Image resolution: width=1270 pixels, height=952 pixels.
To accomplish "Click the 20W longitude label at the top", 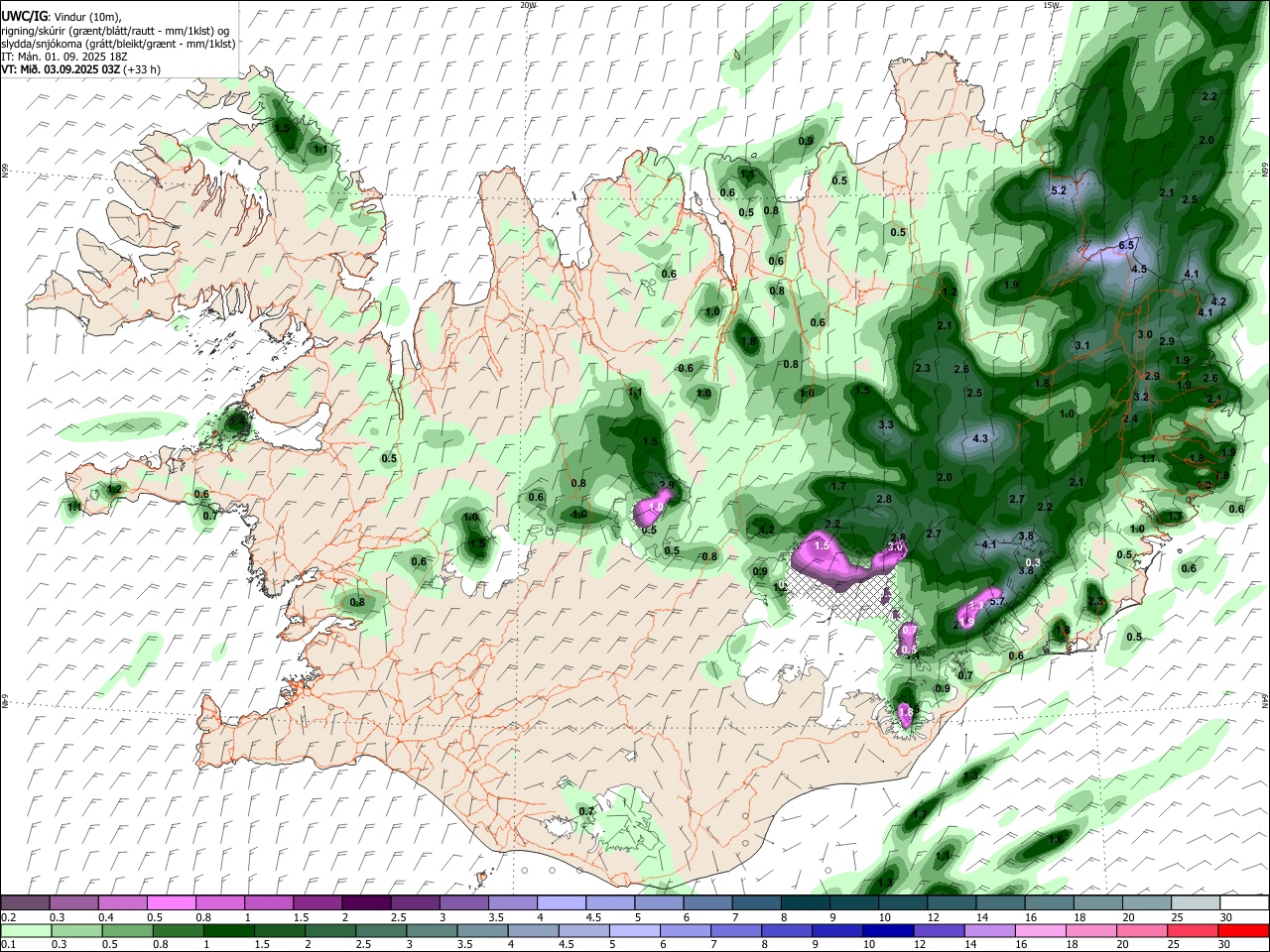I will 528,5.
